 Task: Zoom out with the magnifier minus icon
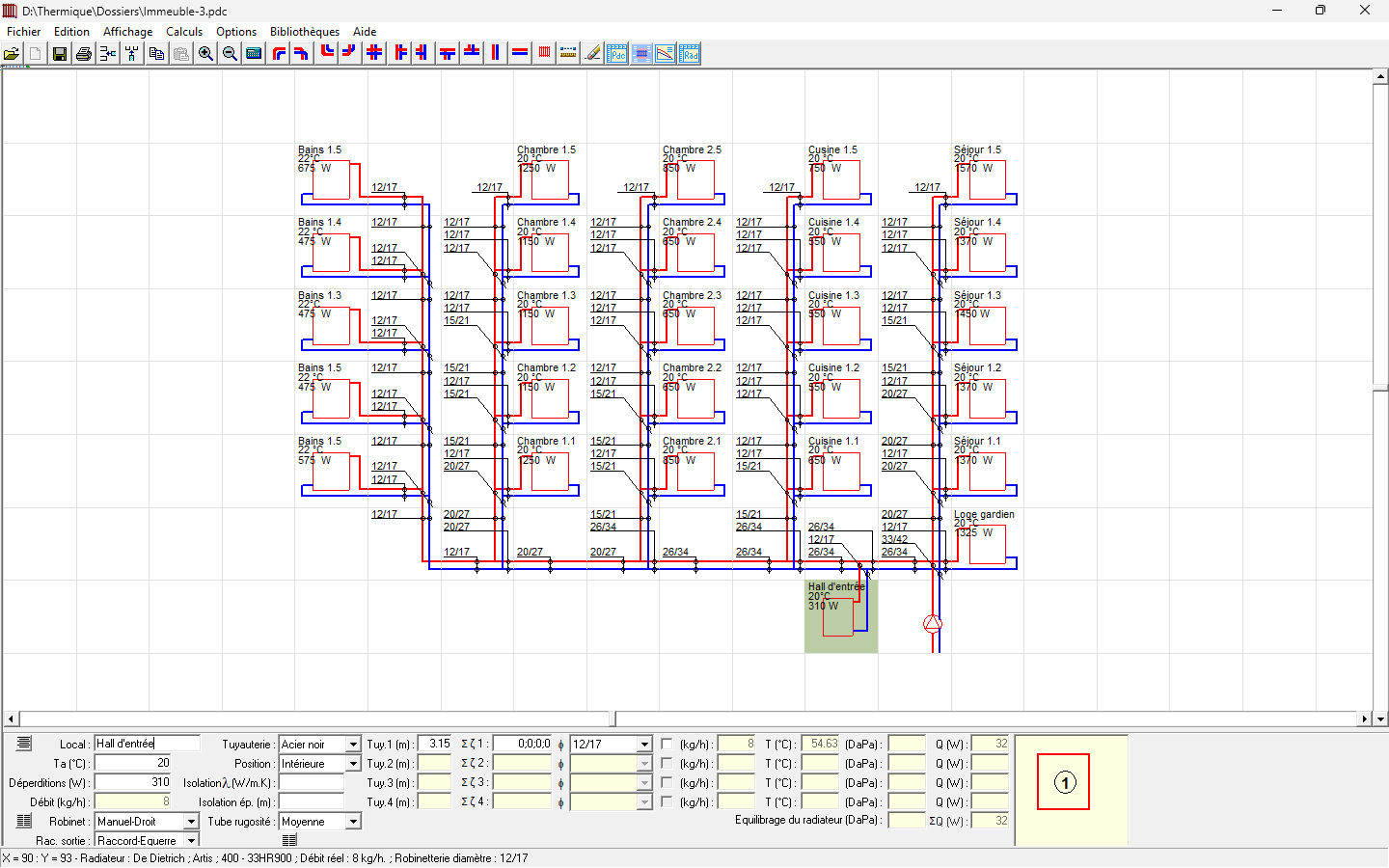230,54
